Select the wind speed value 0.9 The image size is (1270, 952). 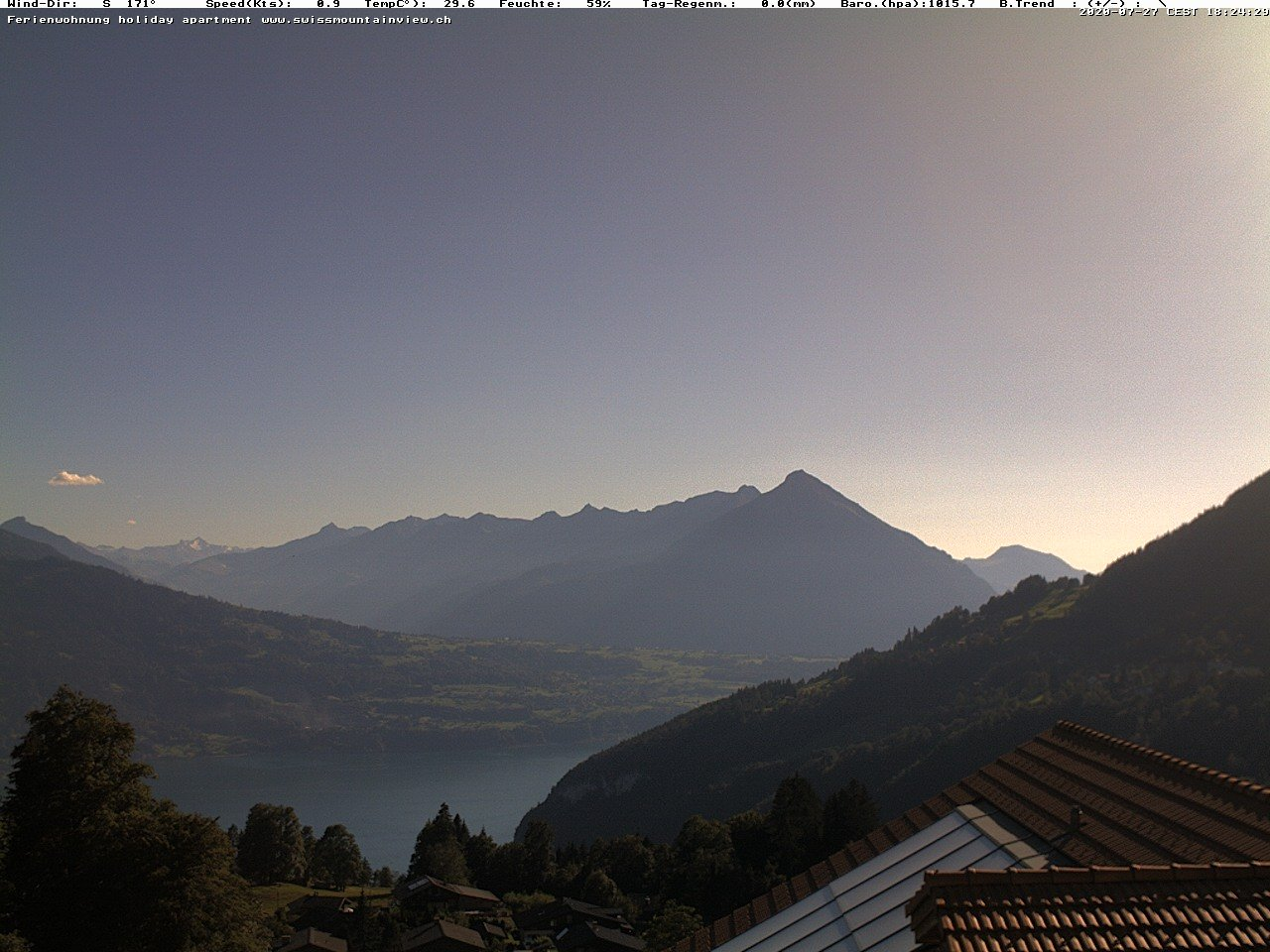[328, 4]
